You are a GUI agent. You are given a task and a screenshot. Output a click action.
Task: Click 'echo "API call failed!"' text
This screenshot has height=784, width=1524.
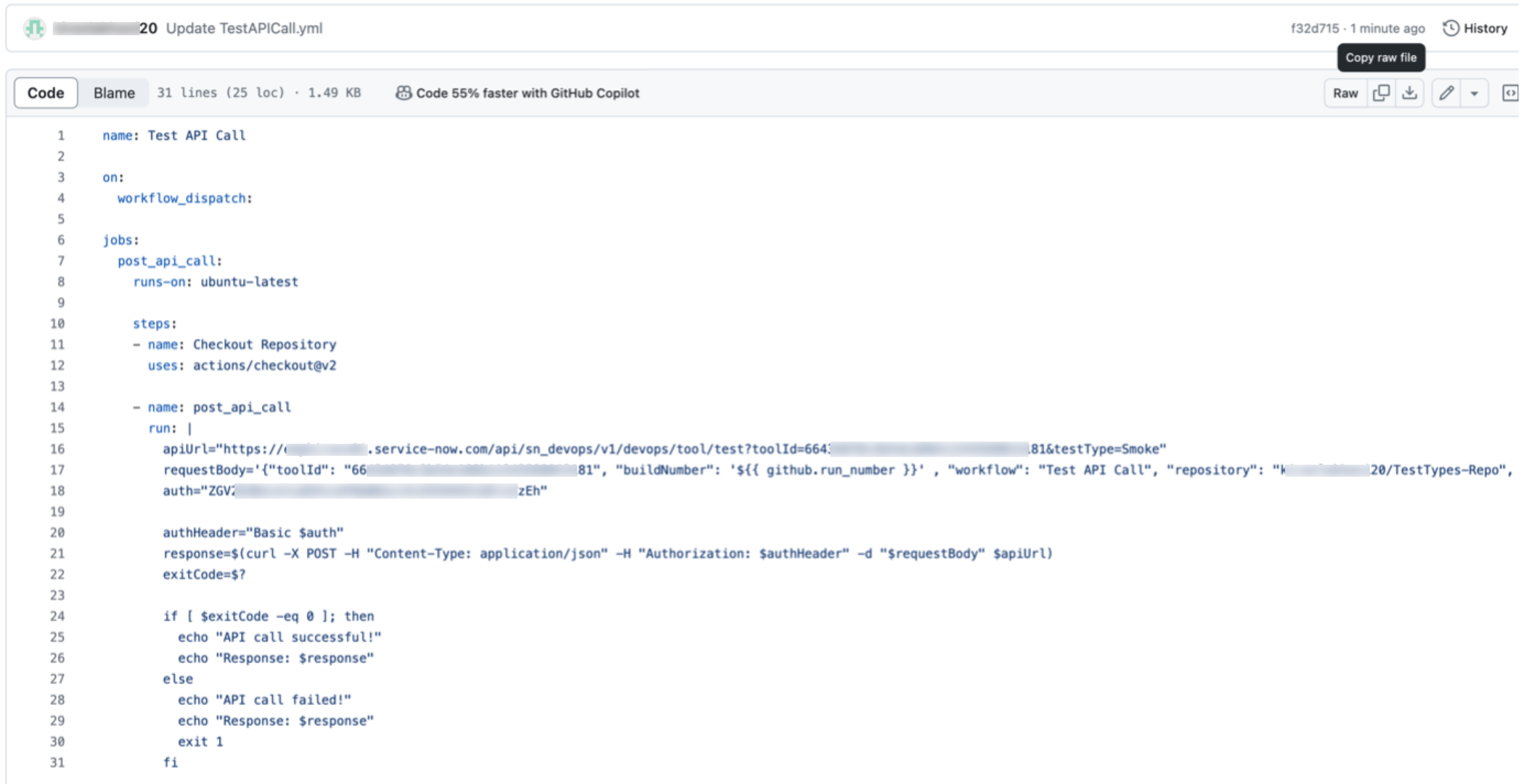(x=264, y=700)
